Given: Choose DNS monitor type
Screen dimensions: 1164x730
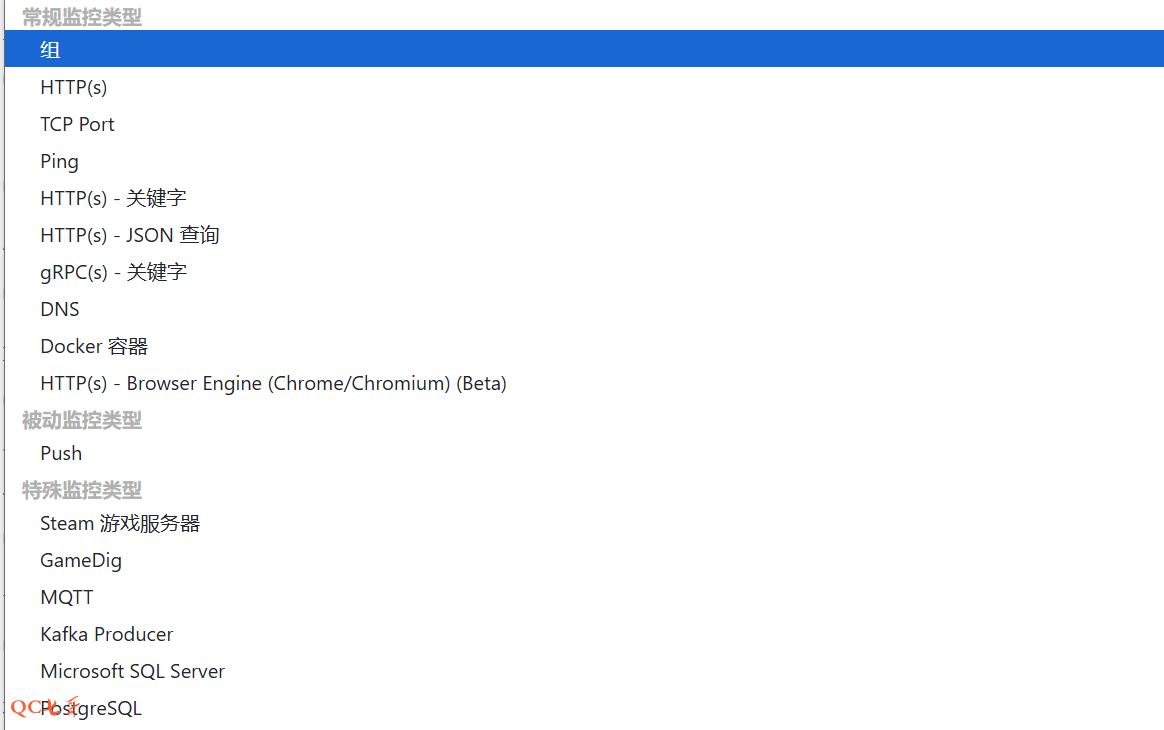Looking at the screenshot, I should (60, 309).
